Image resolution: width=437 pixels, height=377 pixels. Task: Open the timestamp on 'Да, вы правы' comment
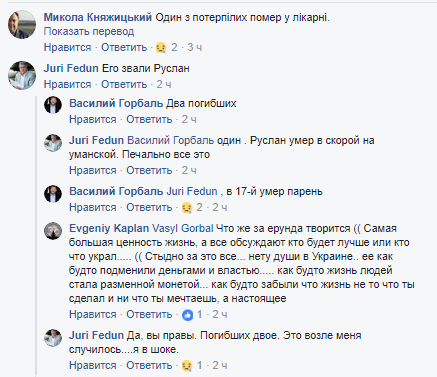tap(220, 365)
